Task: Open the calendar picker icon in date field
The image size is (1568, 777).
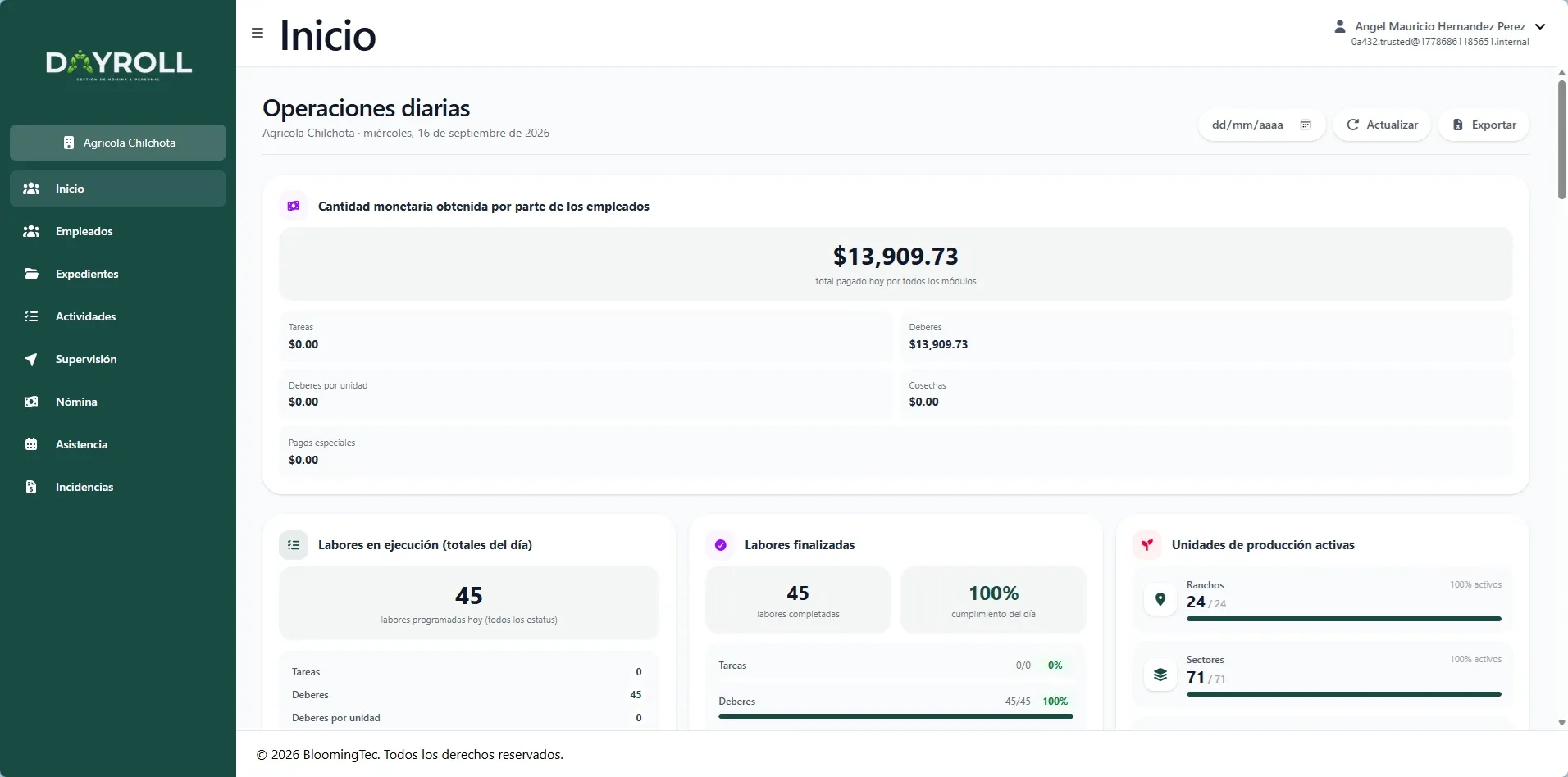Action: (x=1306, y=125)
